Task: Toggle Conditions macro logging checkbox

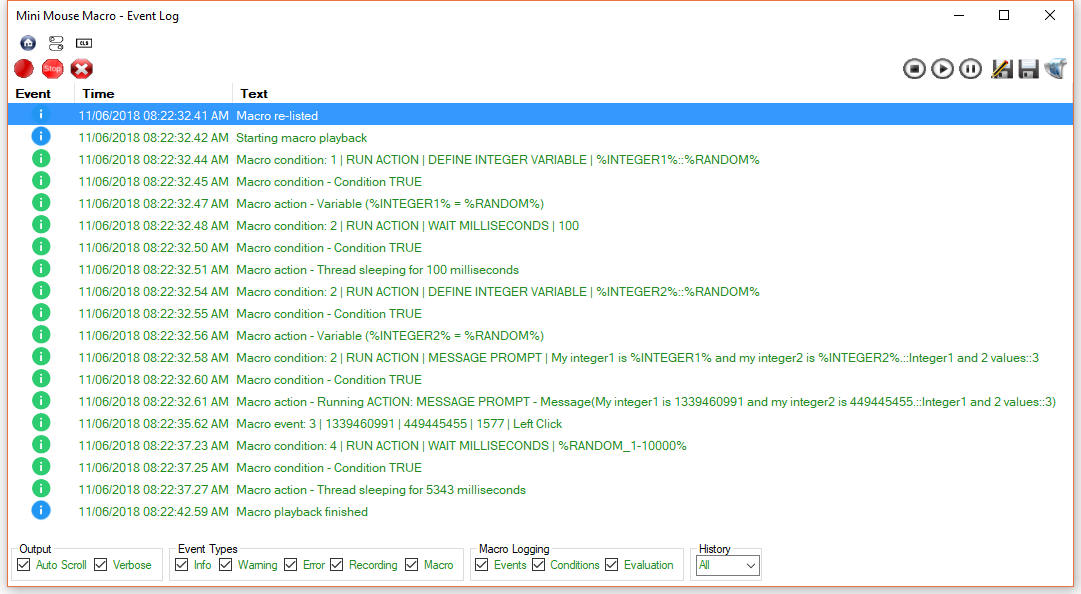Action: (x=538, y=564)
